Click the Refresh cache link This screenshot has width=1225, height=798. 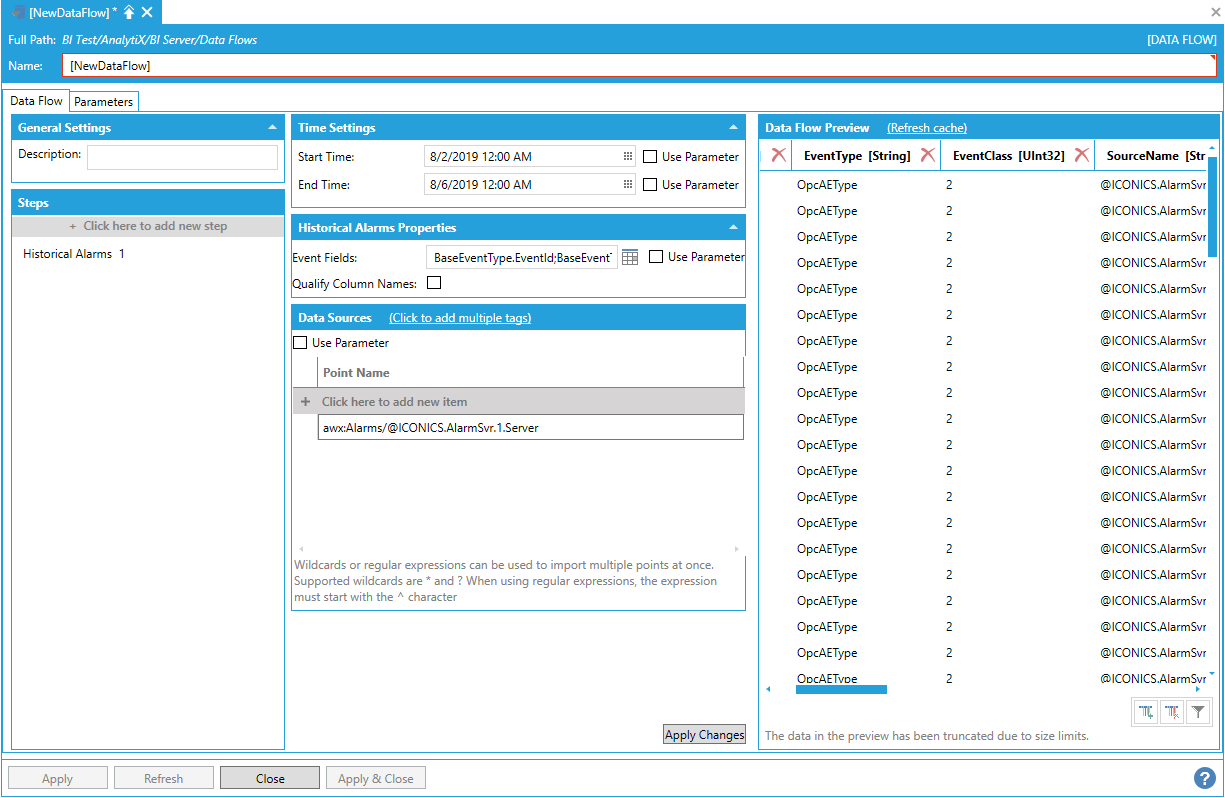tap(926, 128)
